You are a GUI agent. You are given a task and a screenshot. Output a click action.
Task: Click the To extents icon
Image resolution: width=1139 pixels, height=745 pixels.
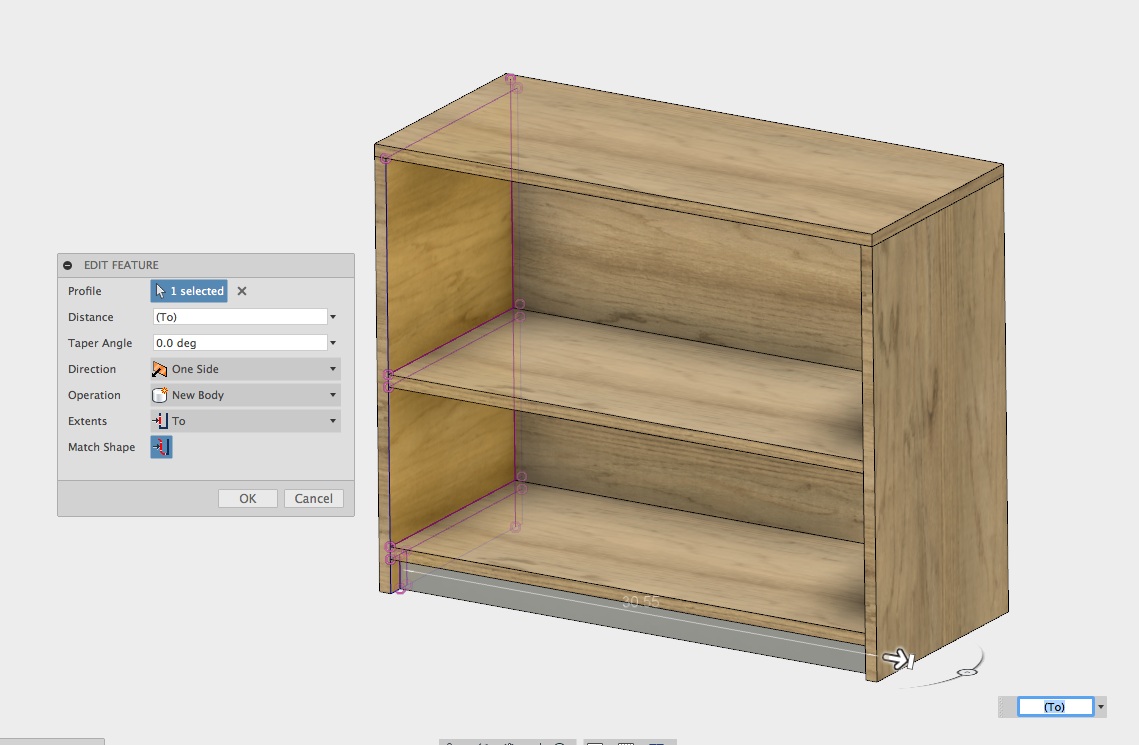(x=160, y=421)
